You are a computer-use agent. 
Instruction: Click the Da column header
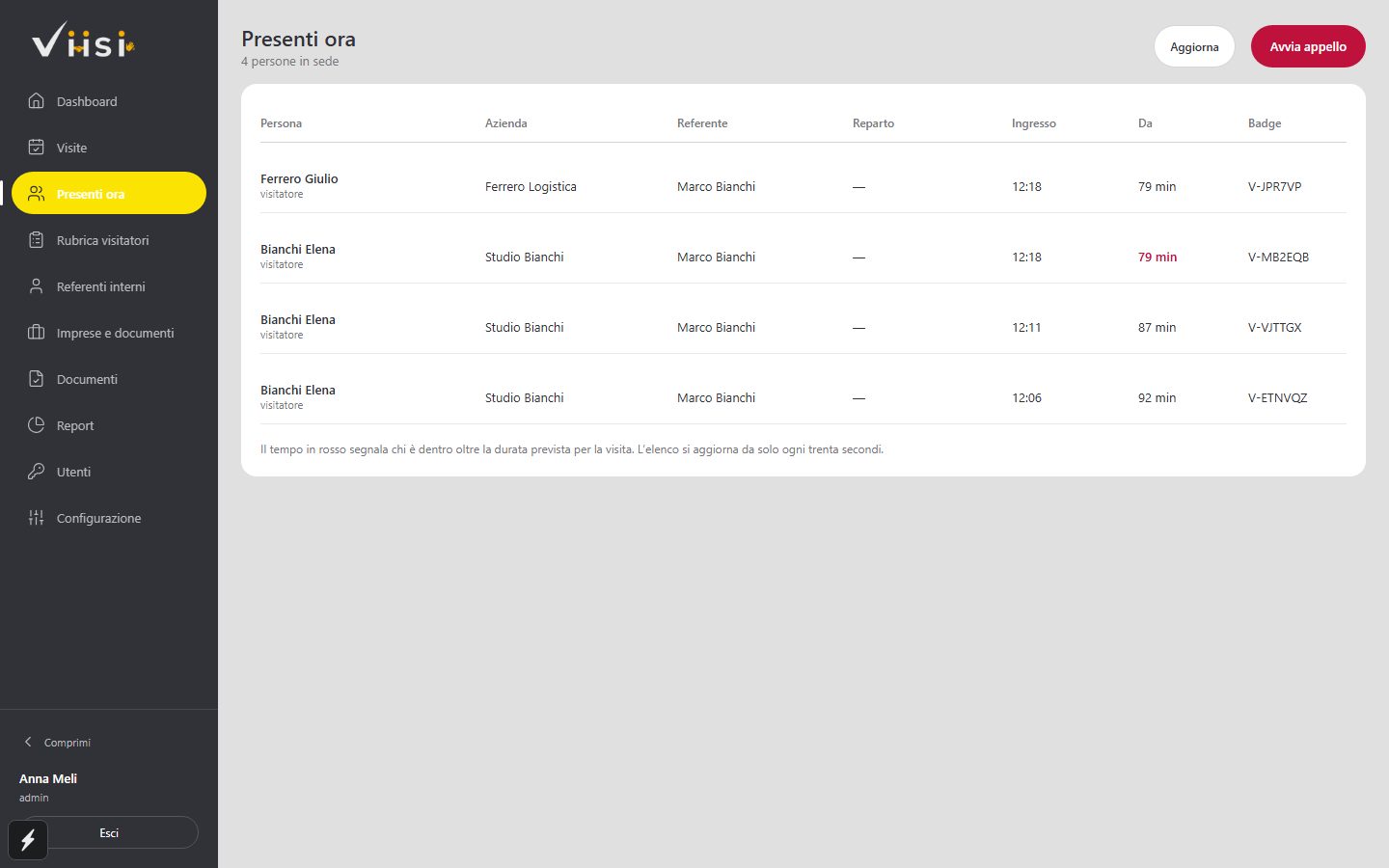pyautogui.click(x=1145, y=122)
